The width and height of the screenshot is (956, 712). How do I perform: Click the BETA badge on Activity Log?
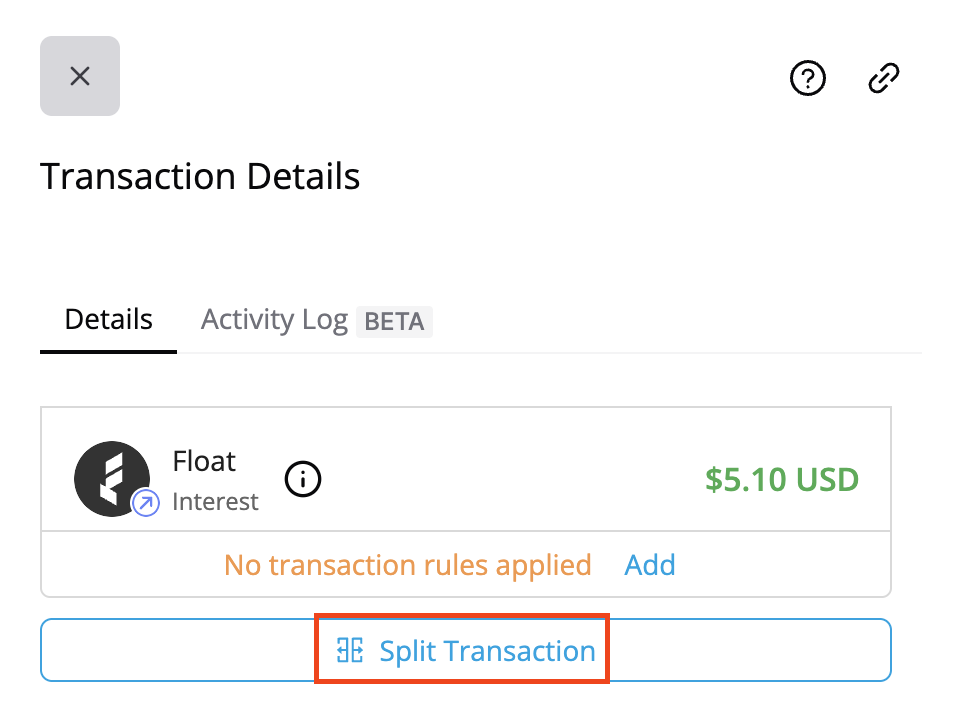click(394, 322)
